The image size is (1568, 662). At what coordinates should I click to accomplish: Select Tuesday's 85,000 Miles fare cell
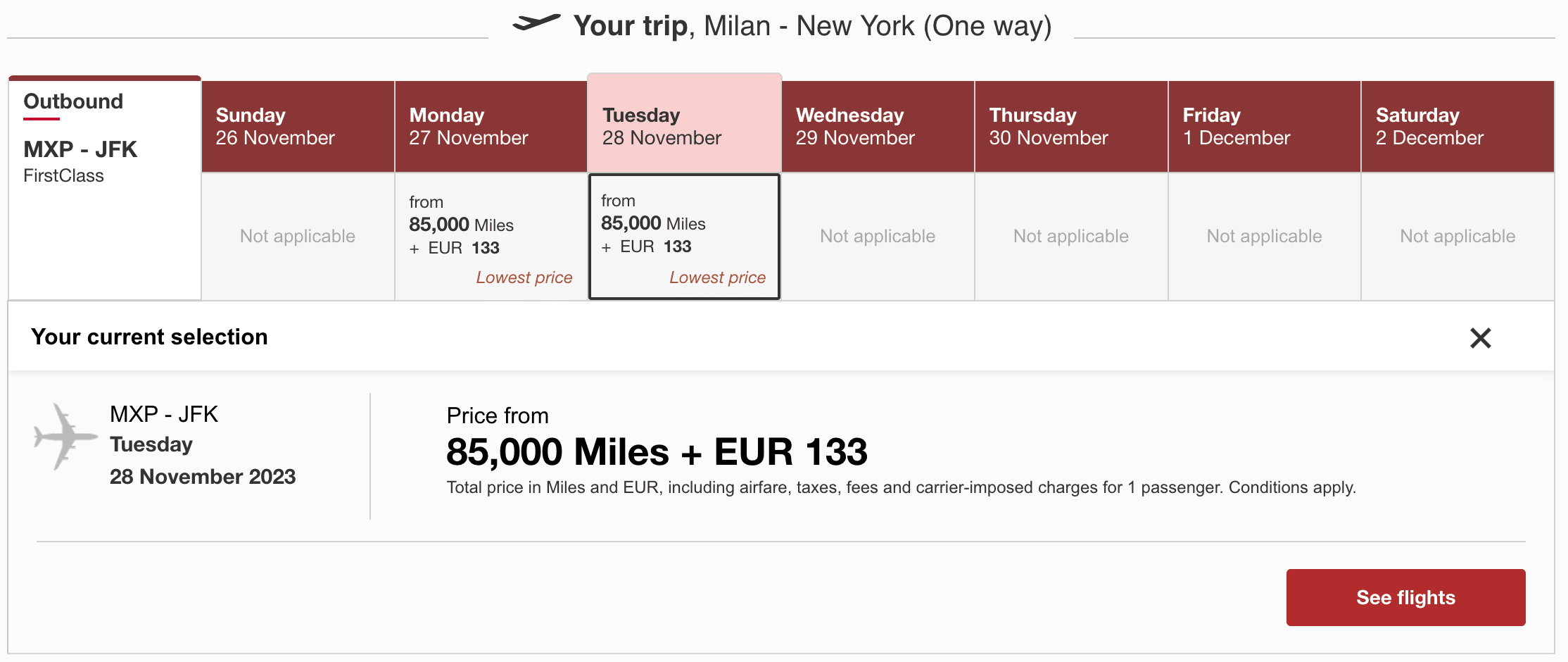tap(684, 236)
